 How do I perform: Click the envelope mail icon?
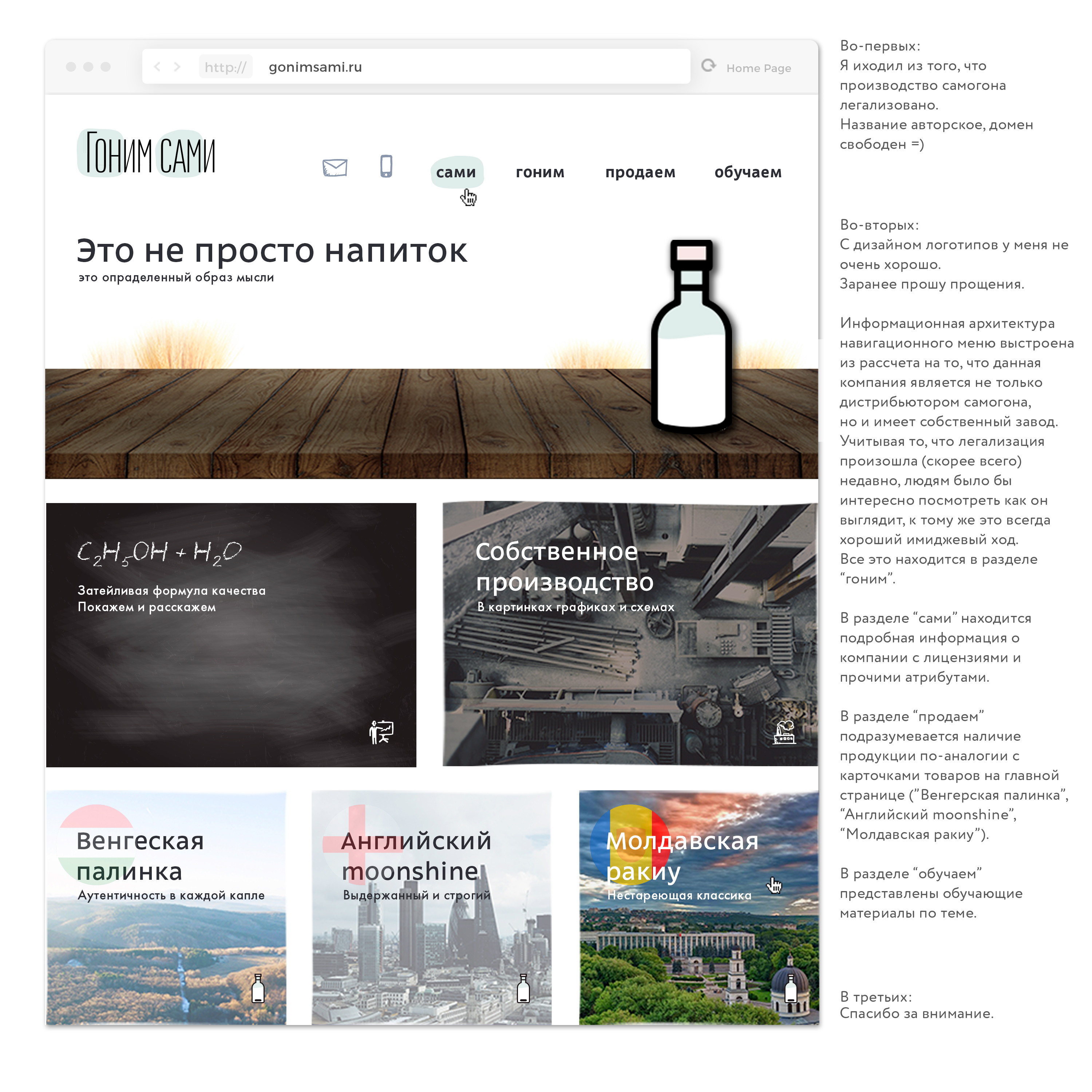[335, 168]
